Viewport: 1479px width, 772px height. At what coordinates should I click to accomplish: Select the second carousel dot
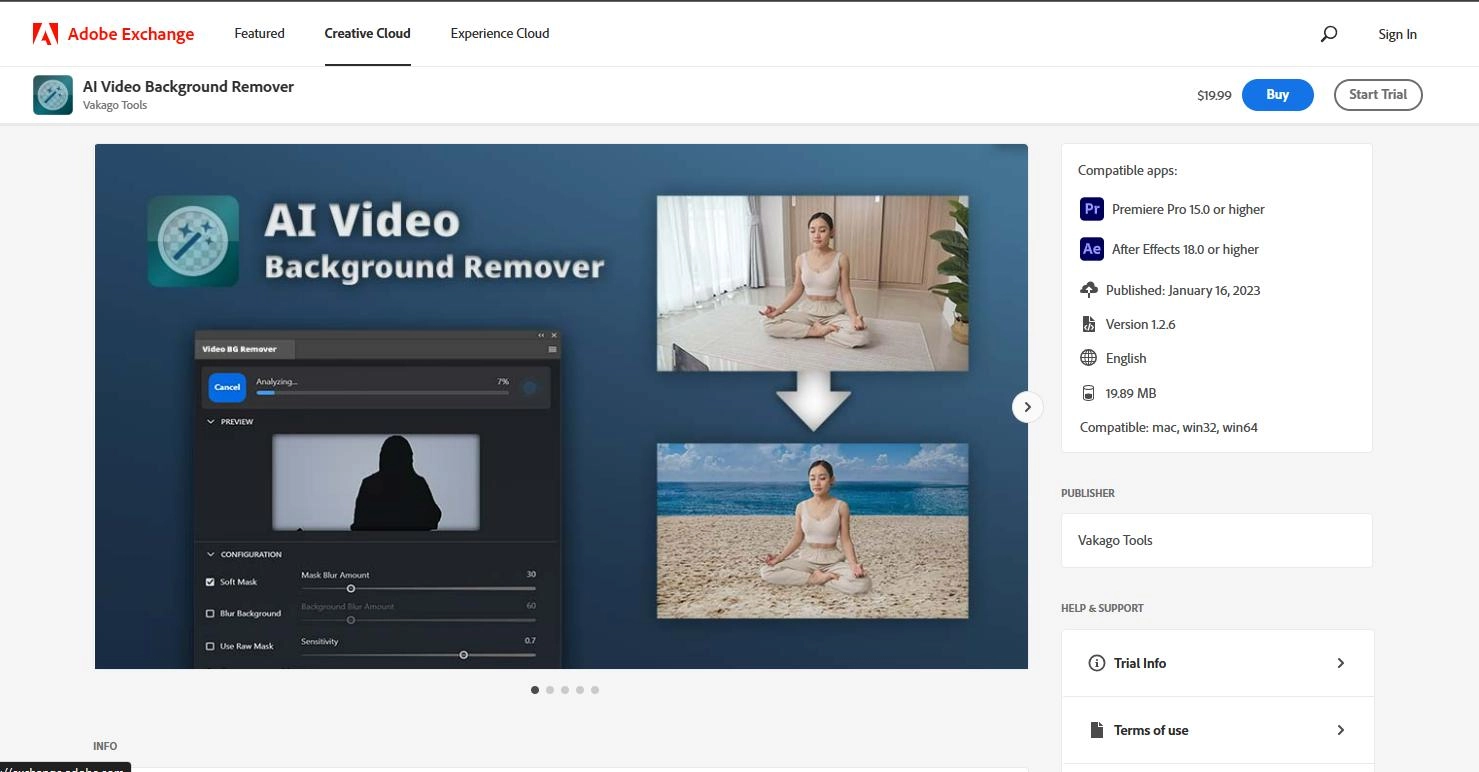[550, 690]
